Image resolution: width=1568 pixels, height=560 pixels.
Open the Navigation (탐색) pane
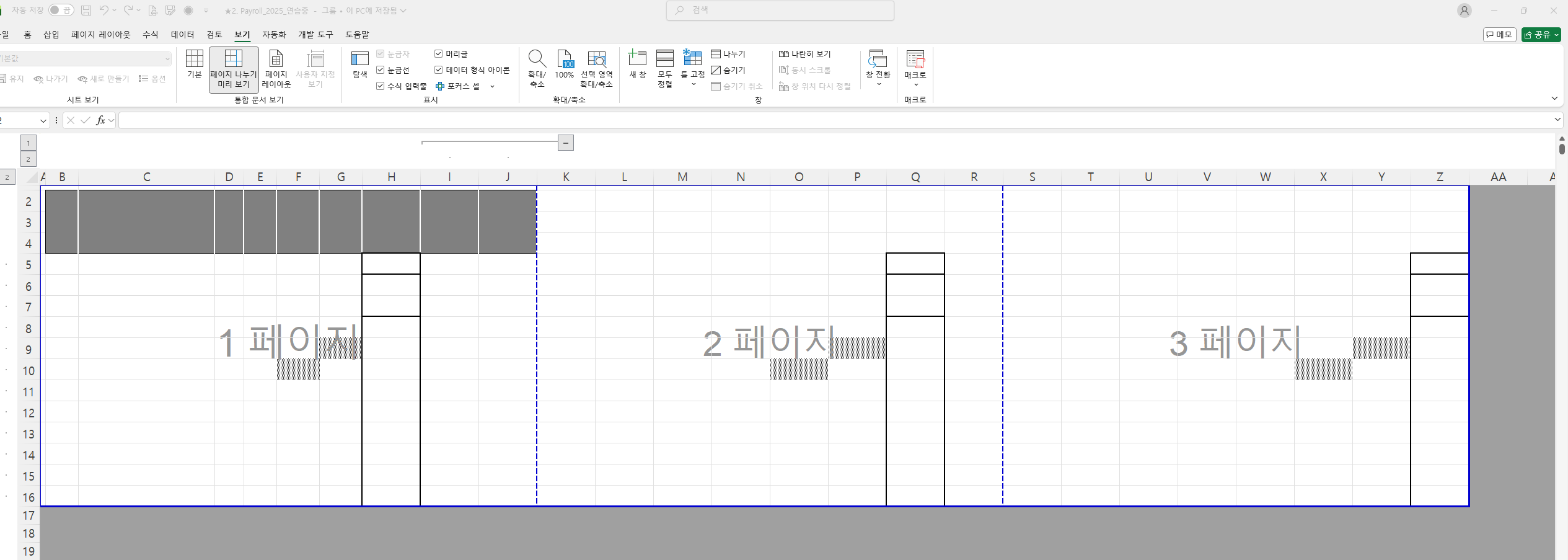click(359, 64)
